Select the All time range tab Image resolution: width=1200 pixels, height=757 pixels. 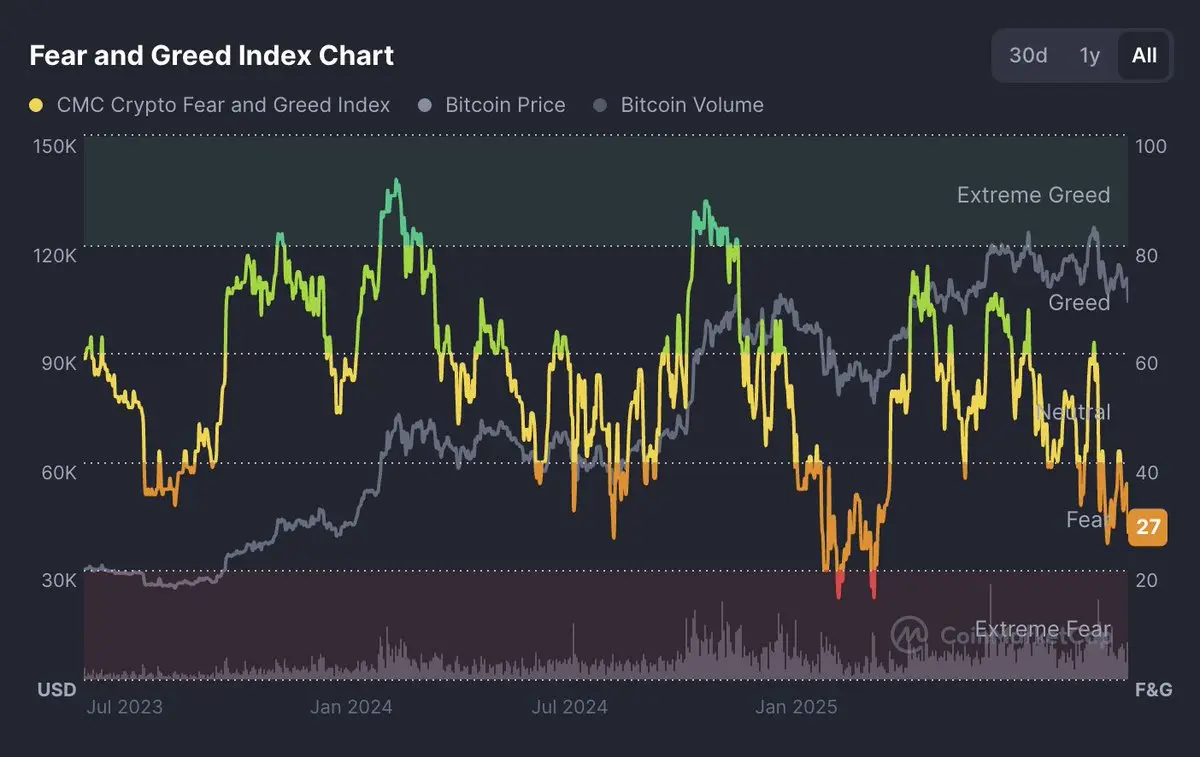coord(1144,55)
